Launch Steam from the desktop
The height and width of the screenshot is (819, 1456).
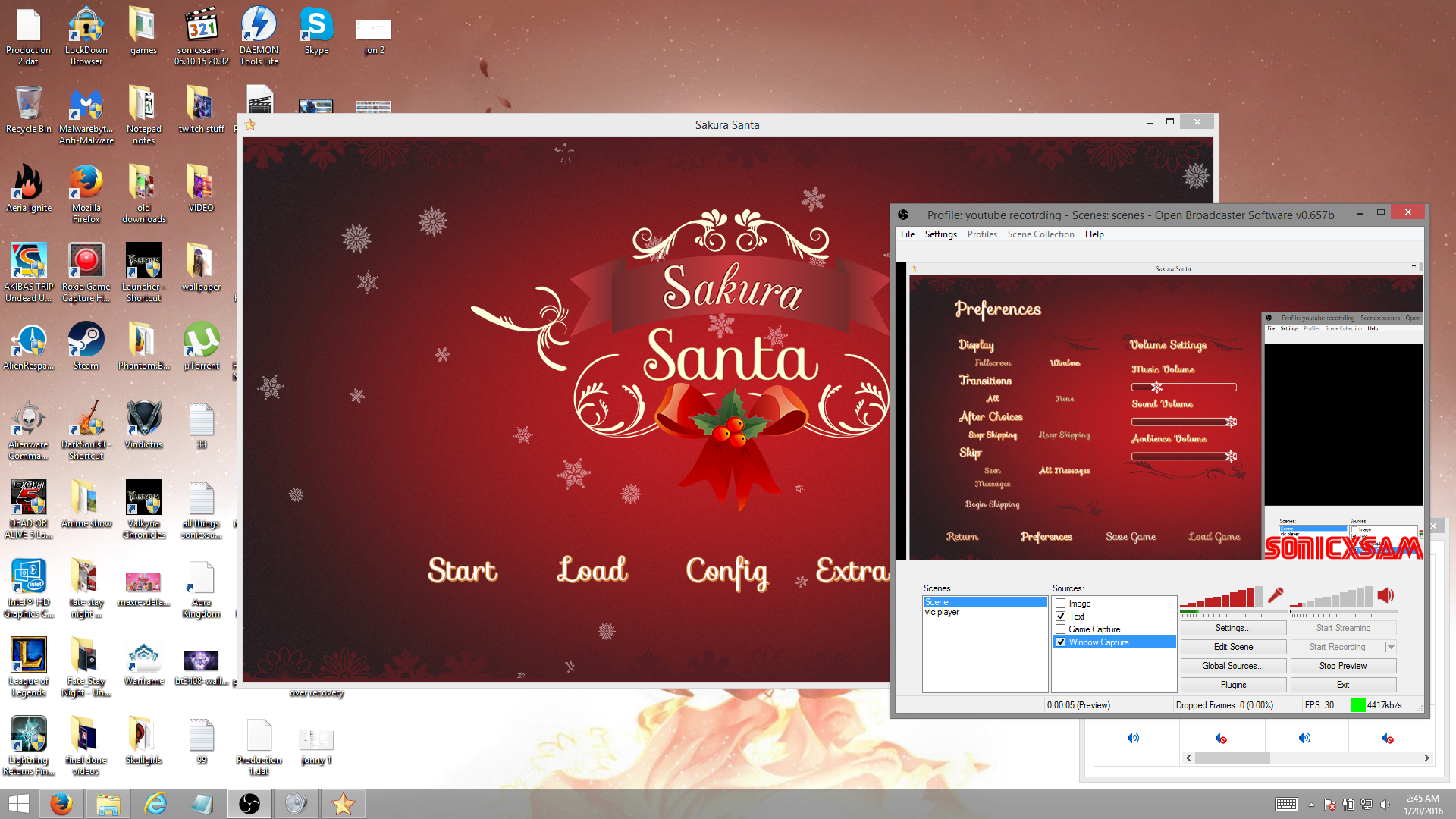pos(86,346)
